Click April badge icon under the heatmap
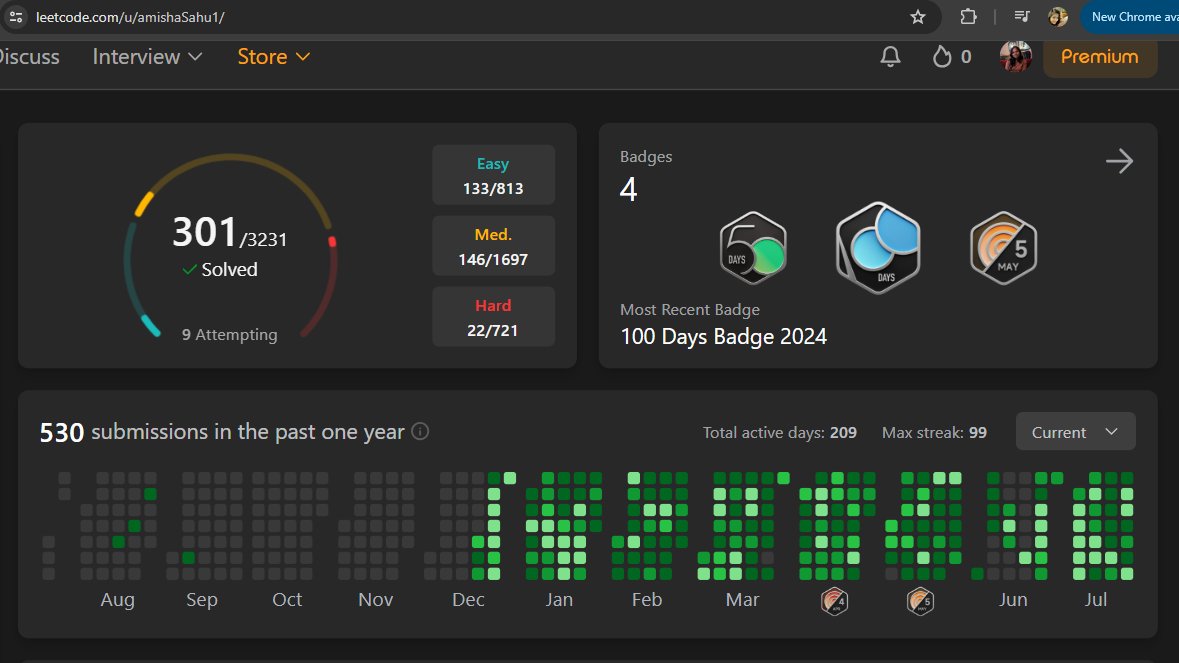 click(835, 601)
